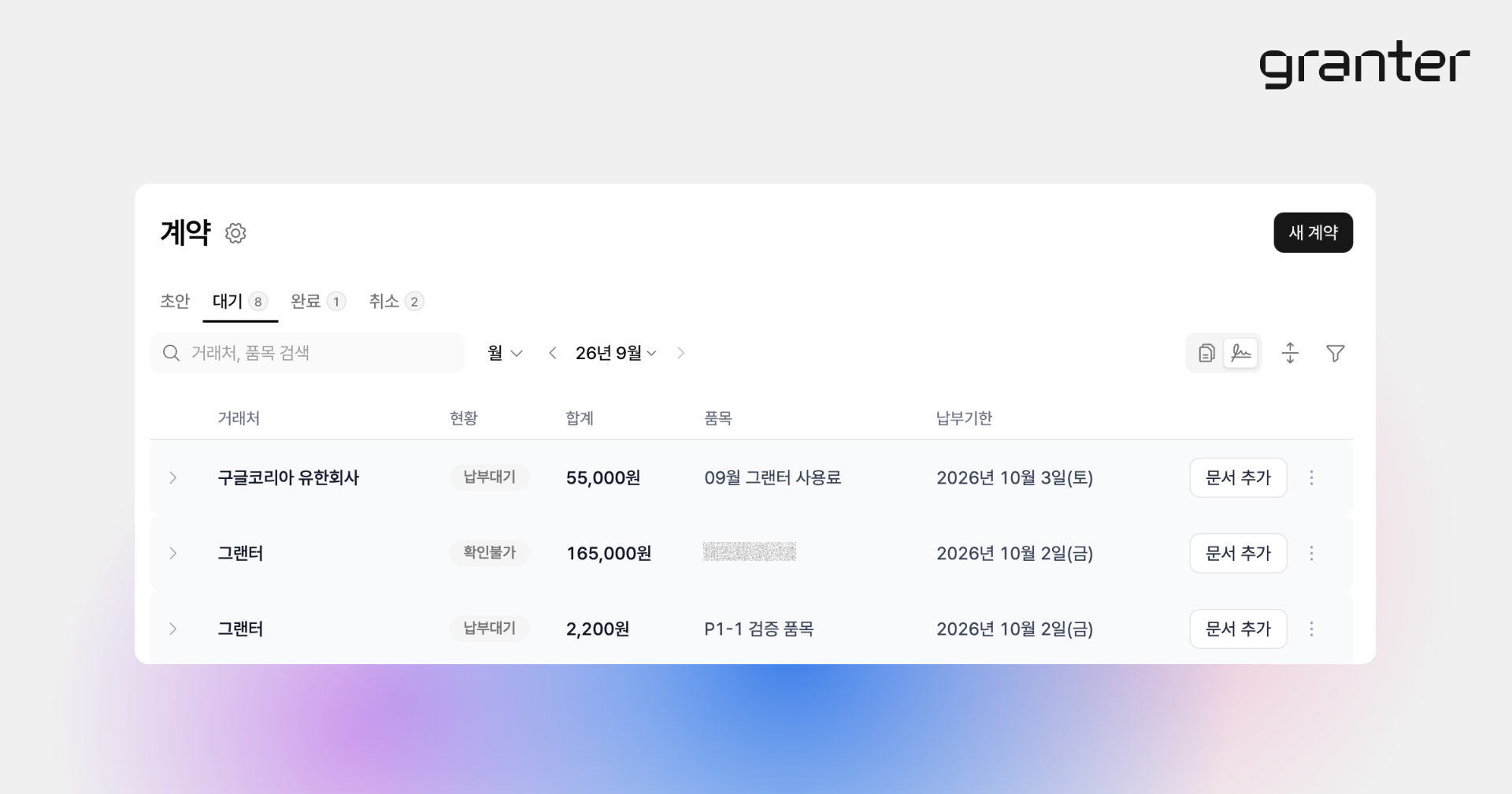Click the 합계 column header
Screen dimensions: 1512x794
click(x=580, y=418)
